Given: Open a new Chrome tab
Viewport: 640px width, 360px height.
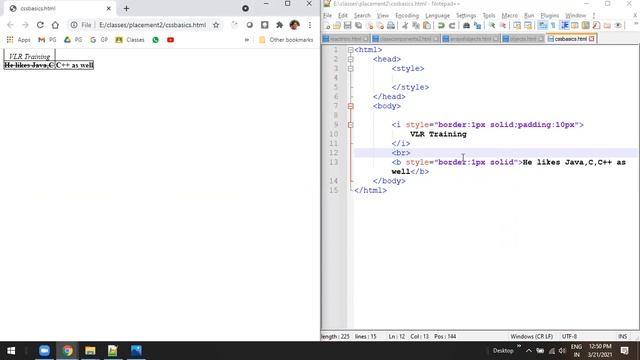Looking at the screenshot, I should coord(127,8).
